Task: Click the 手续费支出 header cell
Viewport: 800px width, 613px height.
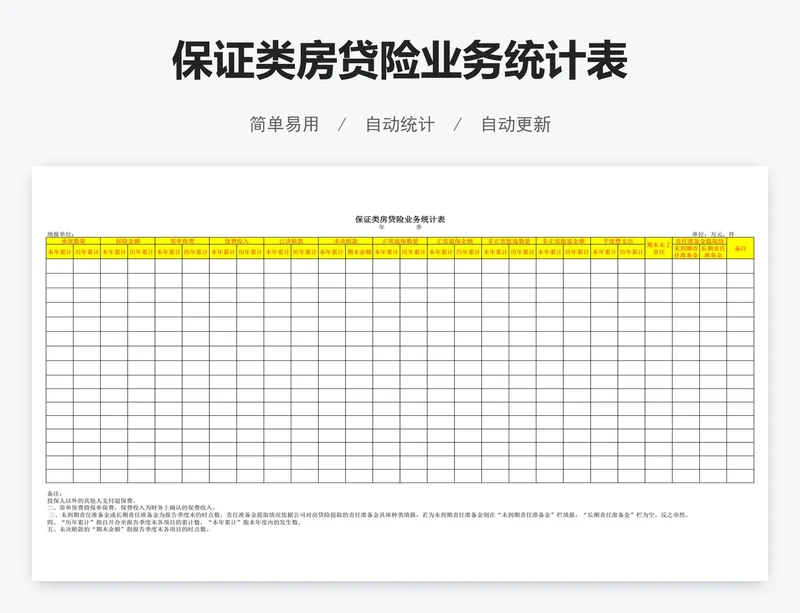Action: pyautogui.click(x=618, y=241)
